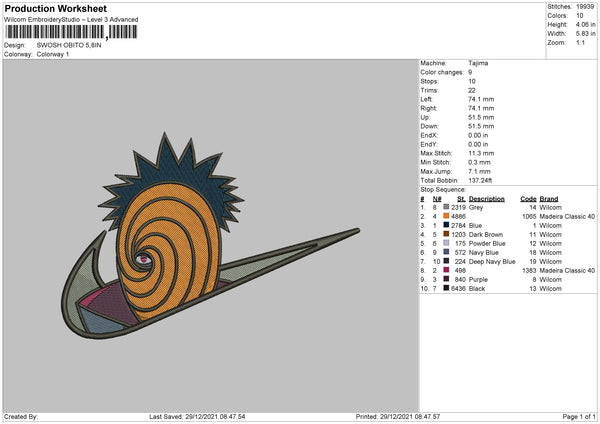The width and height of the screenshot is (600, 424).
Task: Click the design name 'SWOSH OBITO 5,8IN'
Action: pos(69,45)
